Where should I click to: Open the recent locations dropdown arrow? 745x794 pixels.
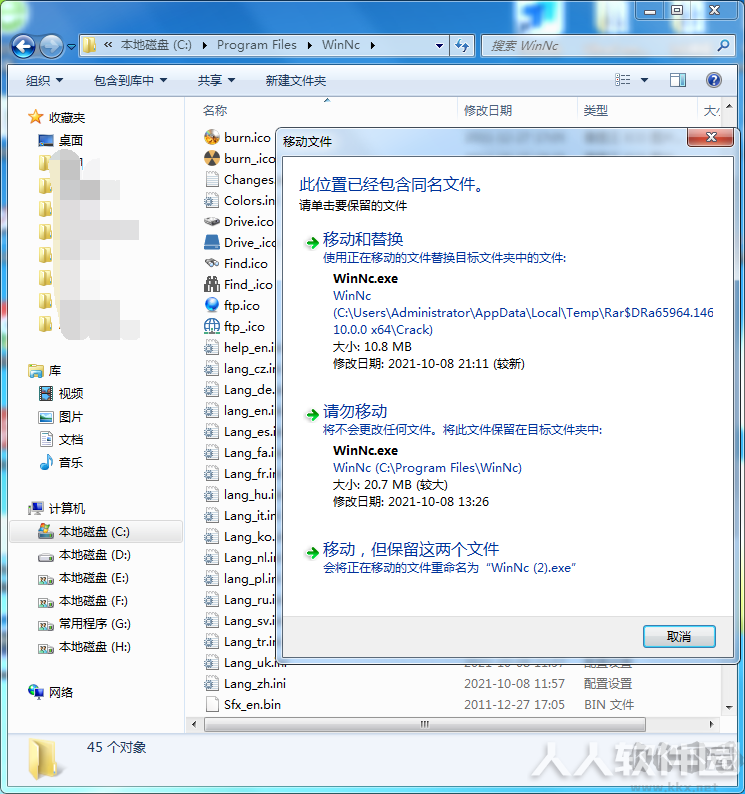(x=71, y=47)
